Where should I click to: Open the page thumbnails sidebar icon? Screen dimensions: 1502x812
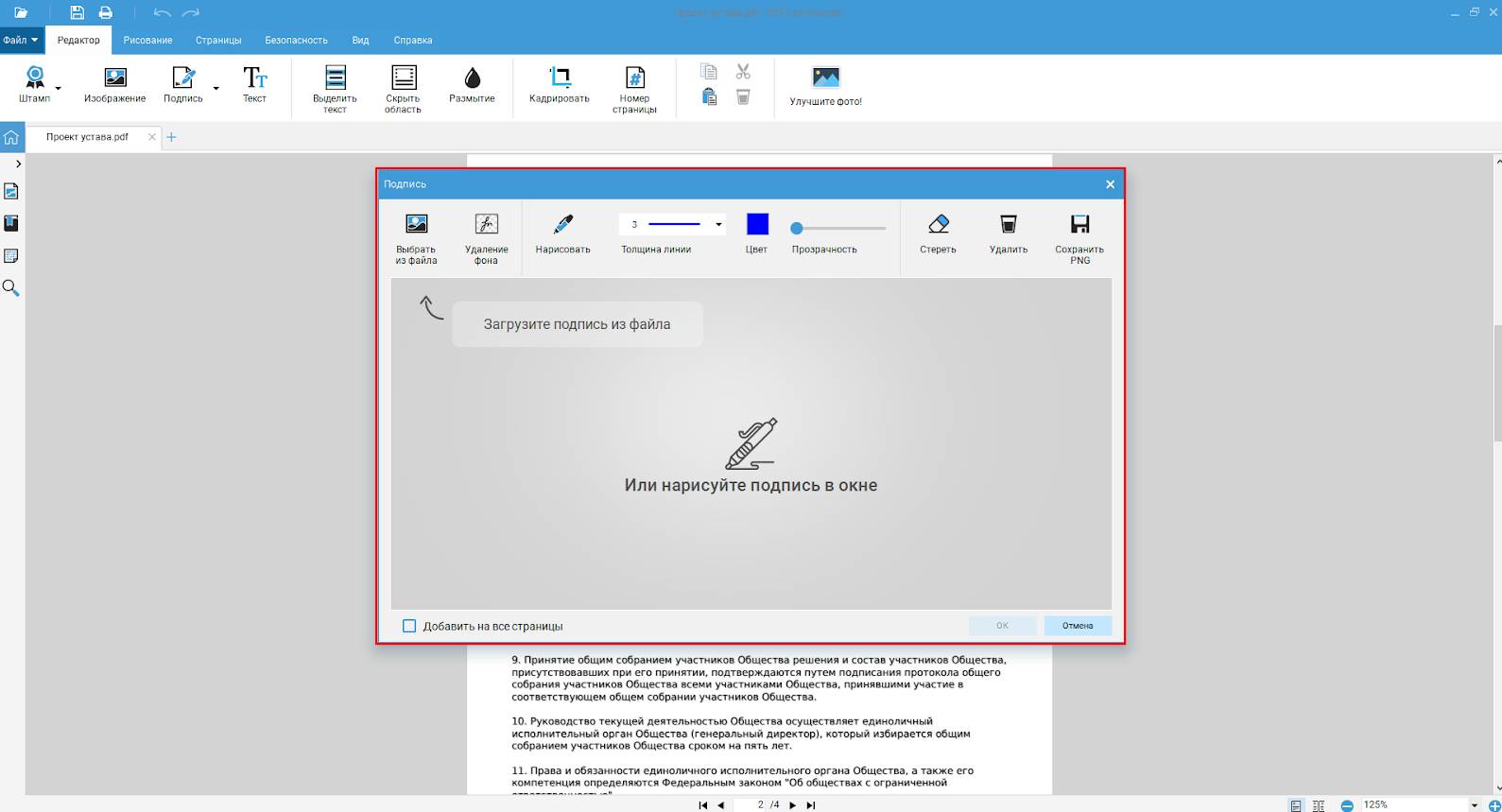click(x=11, y=192)
